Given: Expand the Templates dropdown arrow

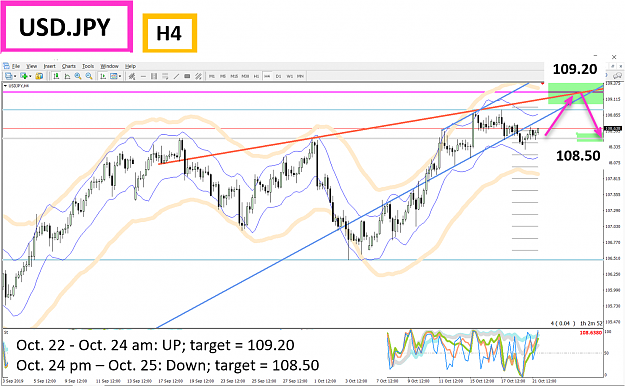Looking at the screenshot, I should [120, 76].
